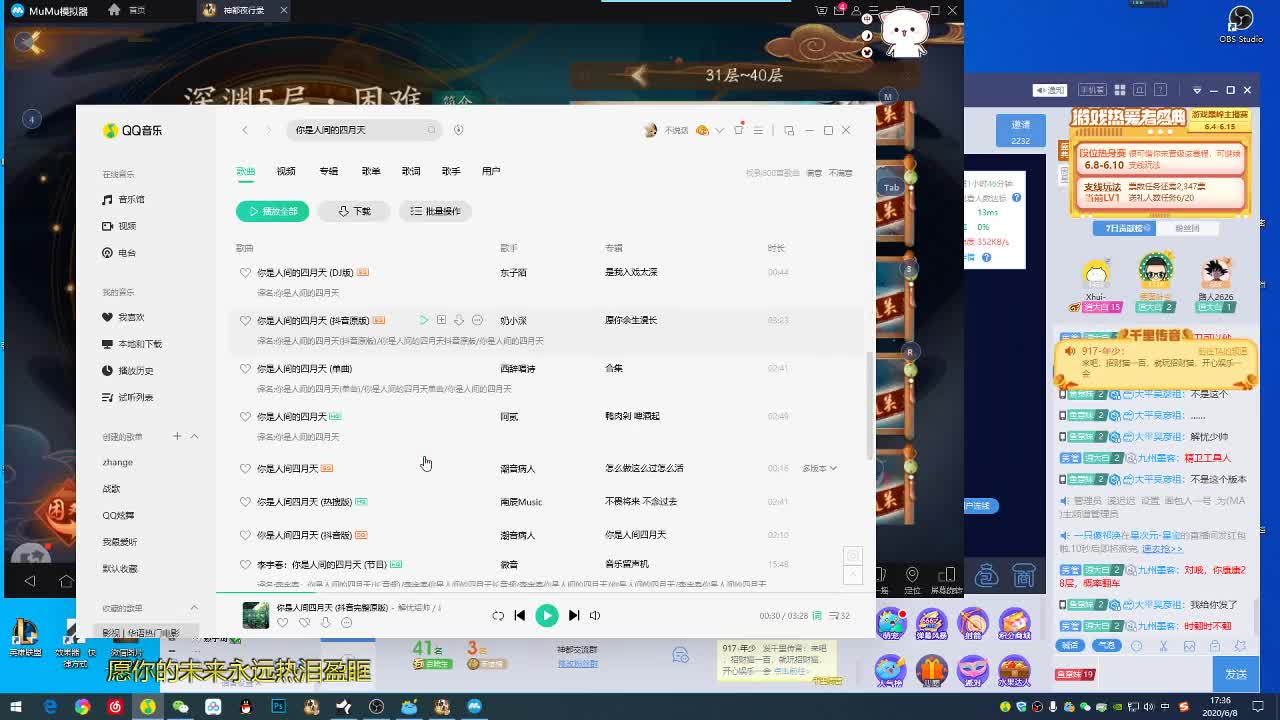Click the 批量操作 button
Image resolution: width=1280 pixels, height=720 pixels.
tap(435, 211)
